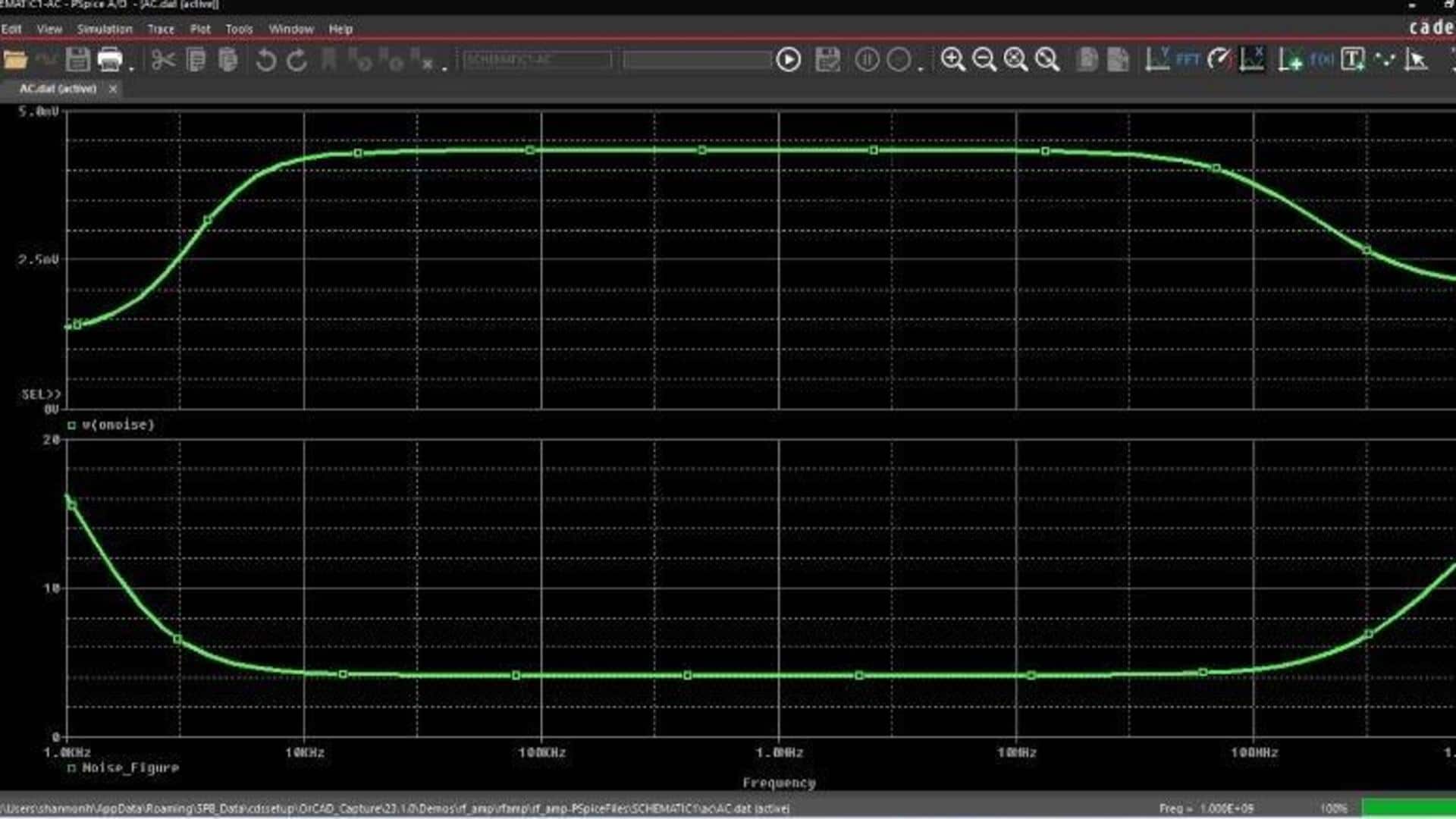Cut selection with the scissors icon
Screen dimensions: 1456x819
pos(163,59)
